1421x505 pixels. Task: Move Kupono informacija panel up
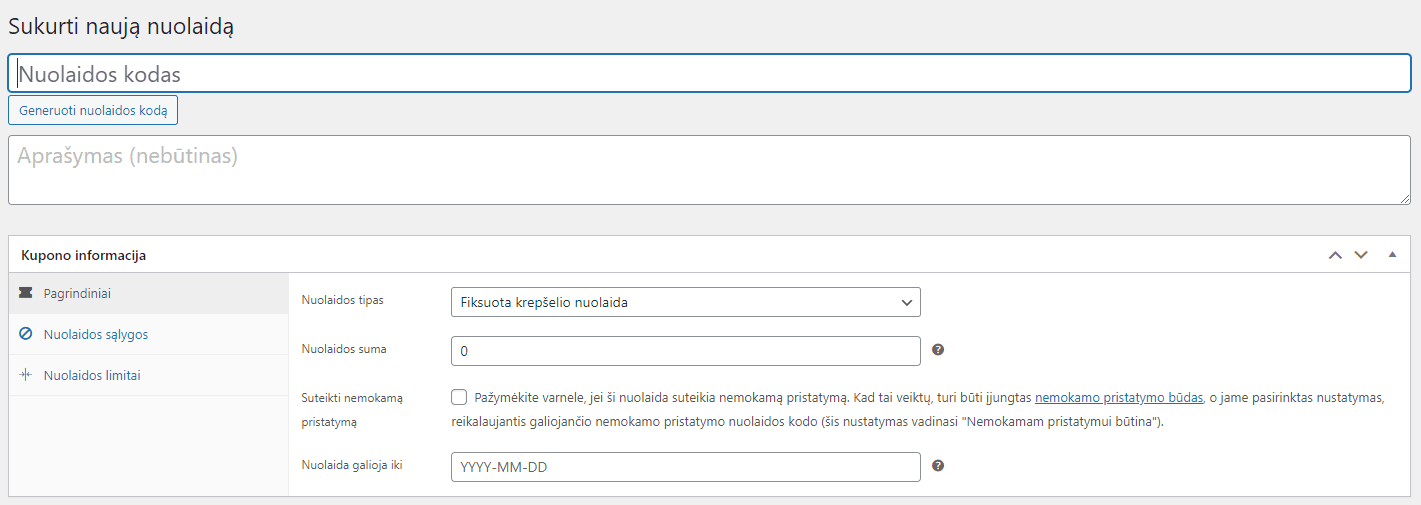tap(1335, 255)
